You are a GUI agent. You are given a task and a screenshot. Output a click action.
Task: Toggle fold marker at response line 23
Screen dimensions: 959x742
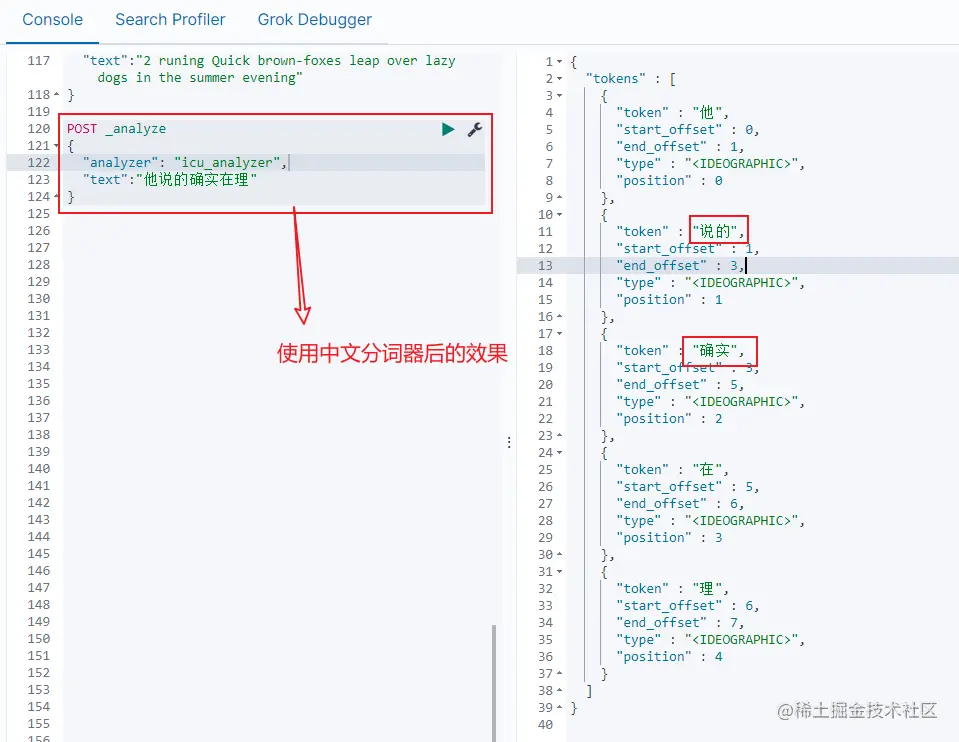pos(559,436)
